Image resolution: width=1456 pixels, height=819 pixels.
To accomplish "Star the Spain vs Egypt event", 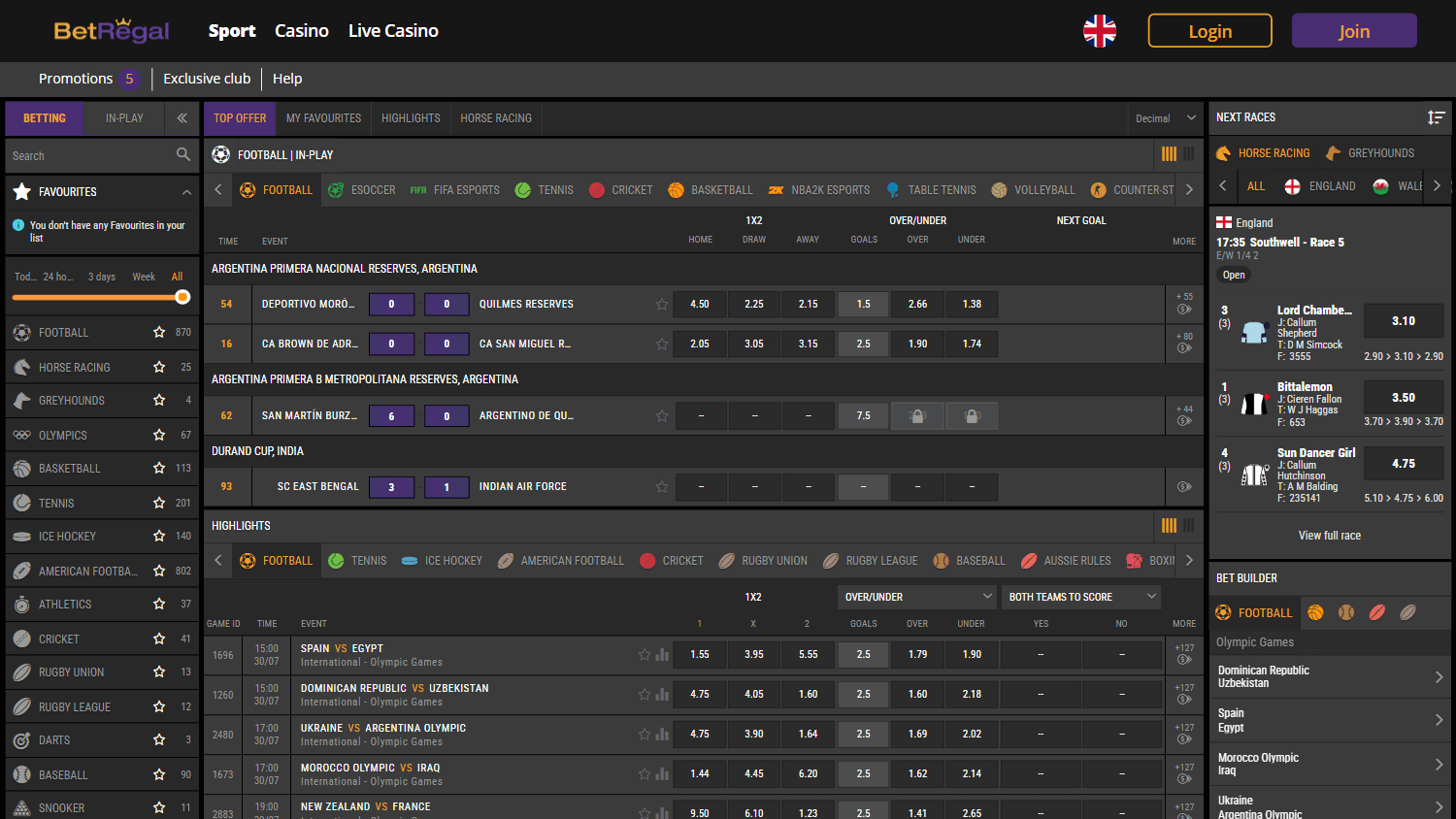I will (x=645, y=655).
